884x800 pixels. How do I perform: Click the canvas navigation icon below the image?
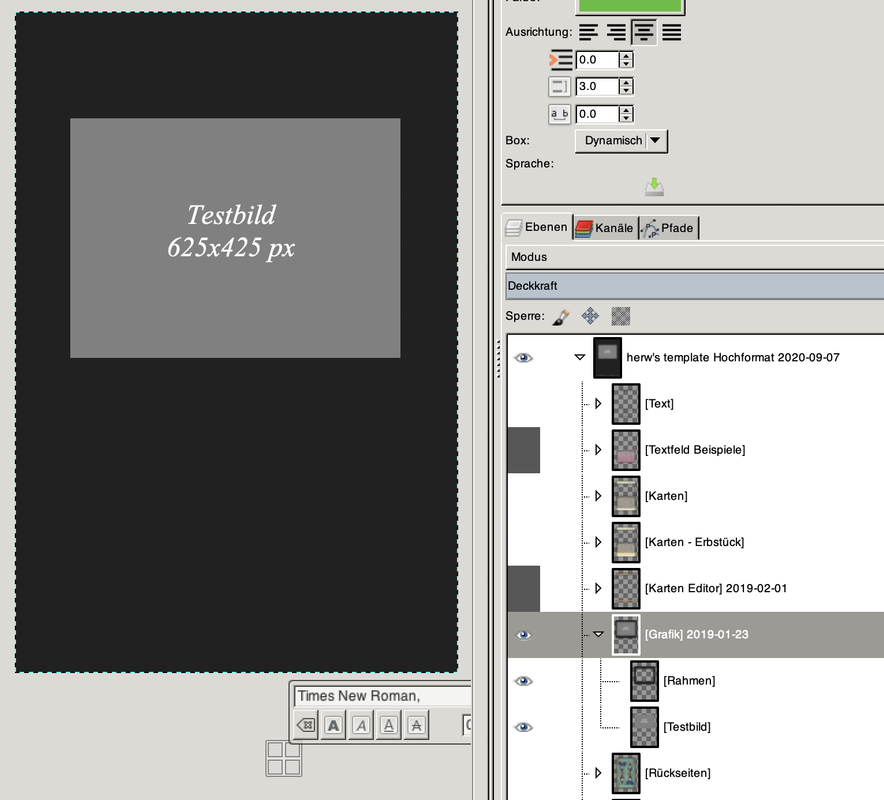point(284,758)
